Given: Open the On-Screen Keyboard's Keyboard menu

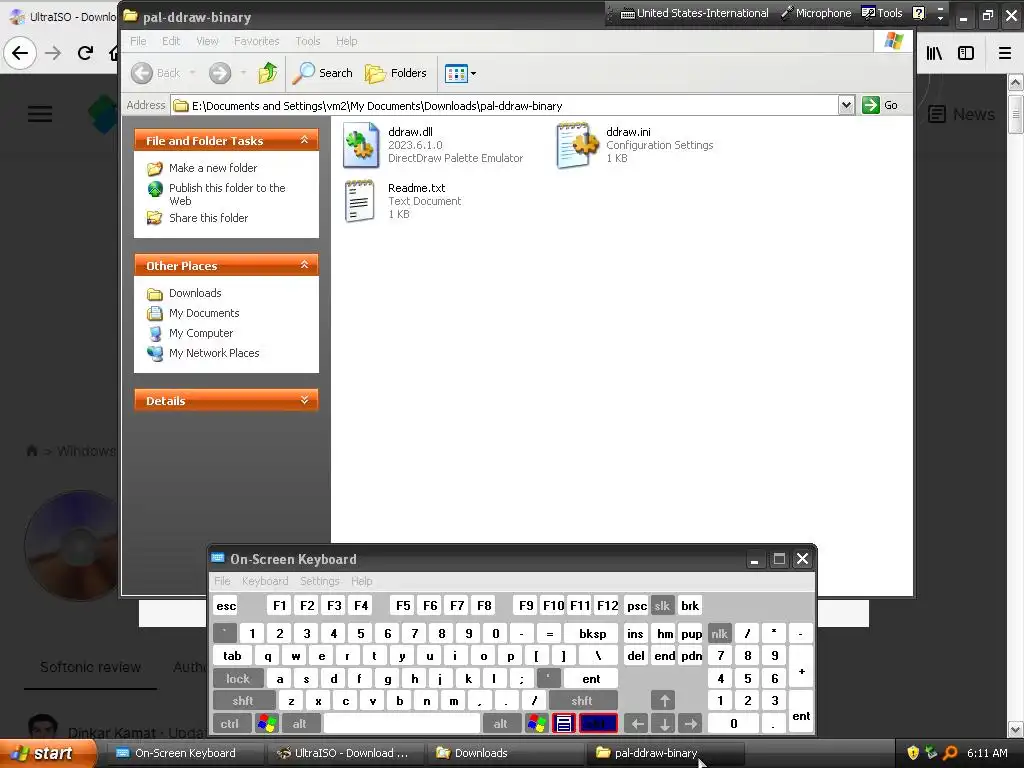Looking at the screenshot, I should (x=264, y=581).
